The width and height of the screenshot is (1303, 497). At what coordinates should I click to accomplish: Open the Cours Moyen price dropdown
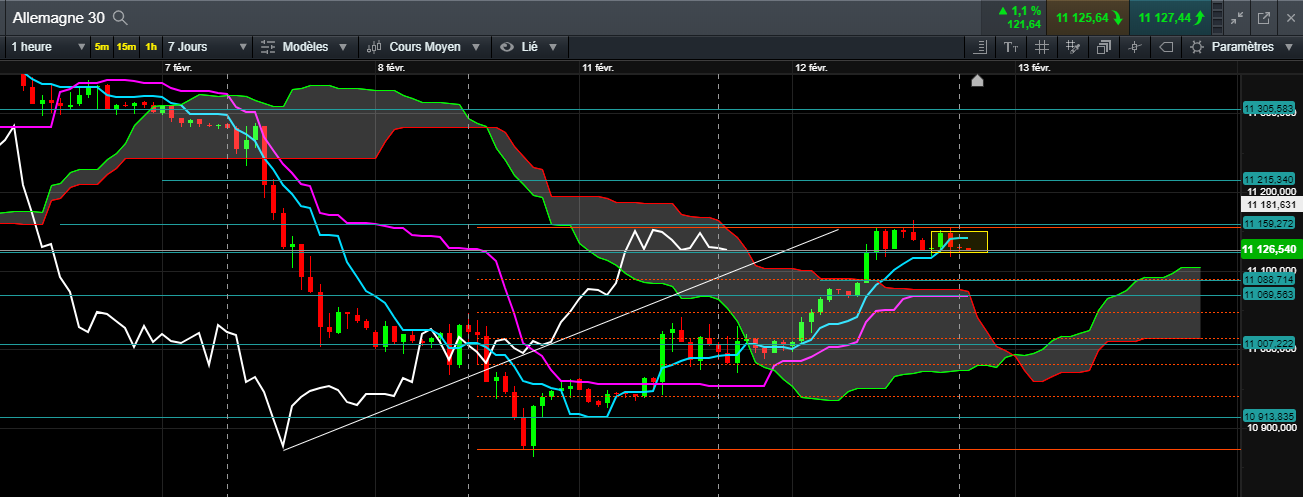(x=424, y=47)
